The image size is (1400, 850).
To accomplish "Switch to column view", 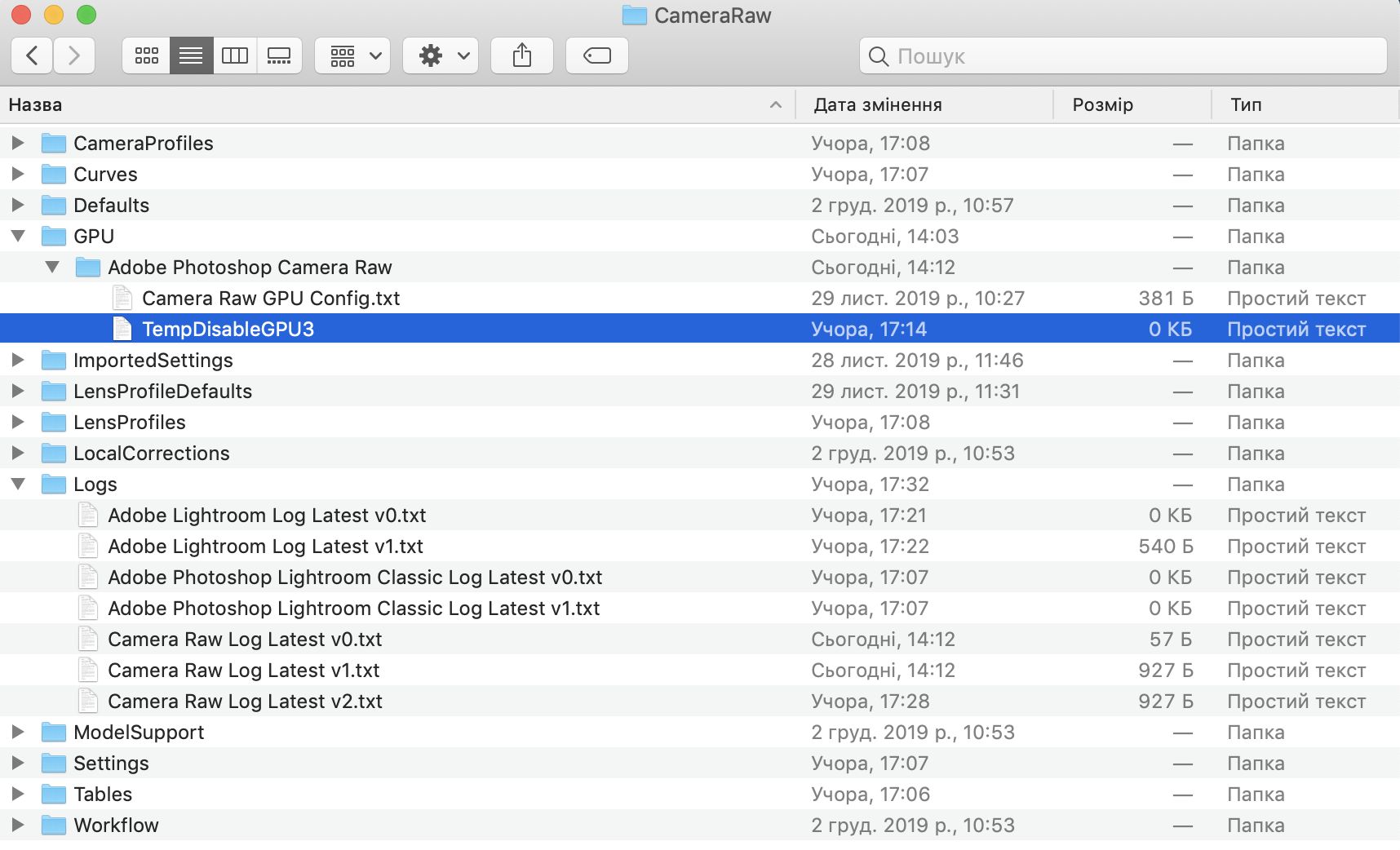I will [235, 55].
